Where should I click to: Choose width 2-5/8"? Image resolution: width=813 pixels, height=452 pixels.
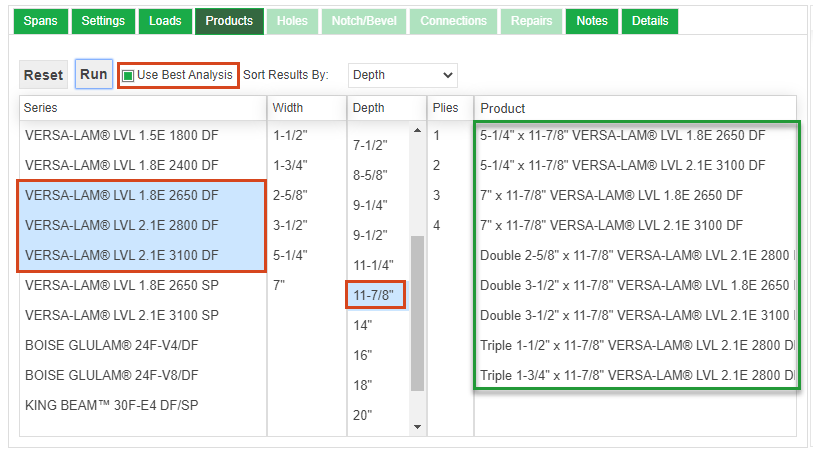click(x=306, y=195)
